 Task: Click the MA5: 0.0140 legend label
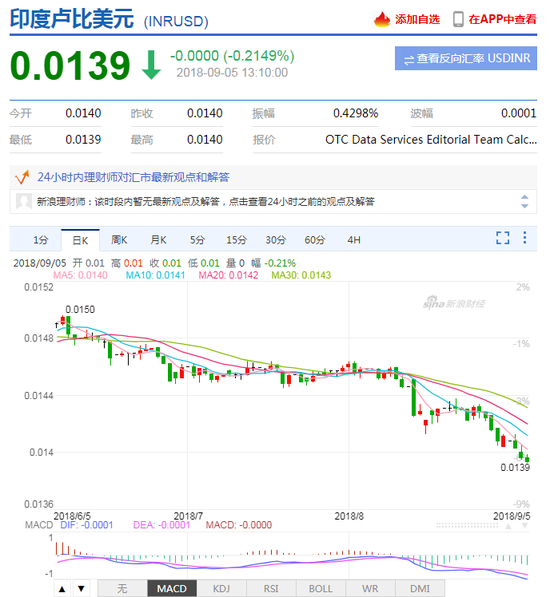[x=80, y=275]
